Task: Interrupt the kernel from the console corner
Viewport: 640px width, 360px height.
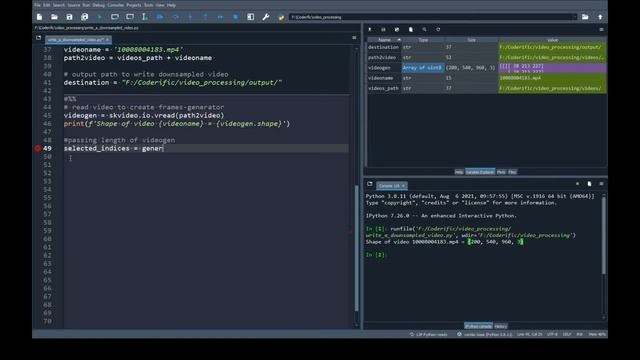Action: 577,184
